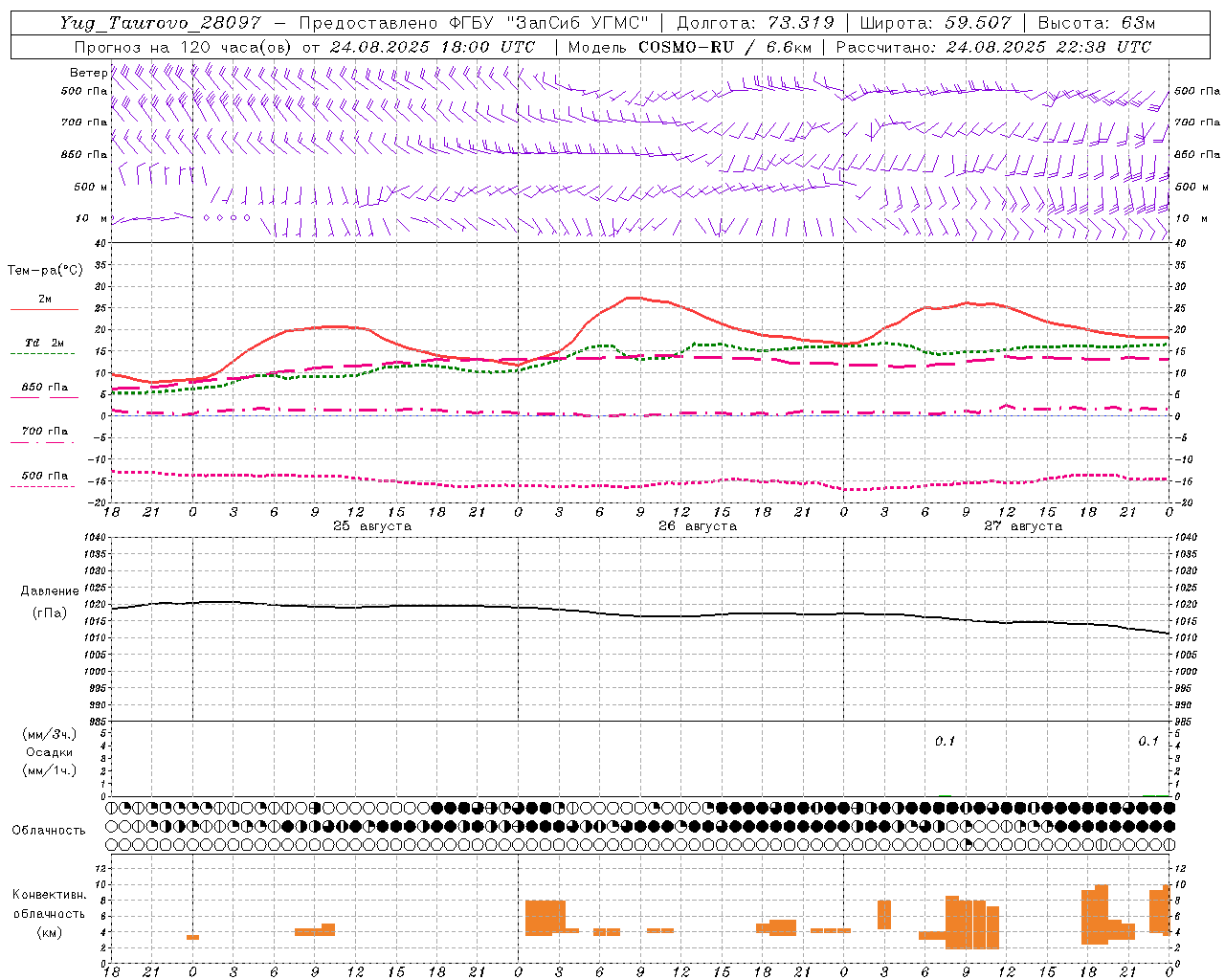Click '500 гПа' in the temperature legend
1225x980 pixels.
click(45, 476)
